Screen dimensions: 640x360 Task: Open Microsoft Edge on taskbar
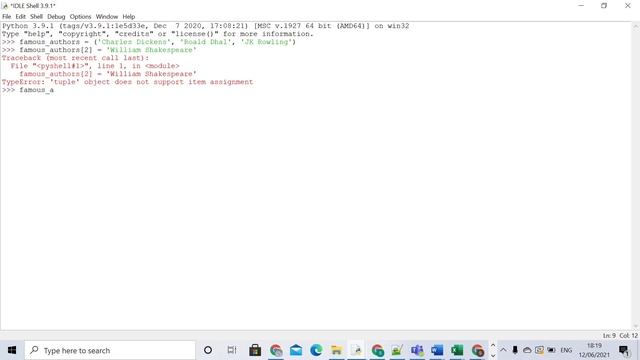[316, 350]
